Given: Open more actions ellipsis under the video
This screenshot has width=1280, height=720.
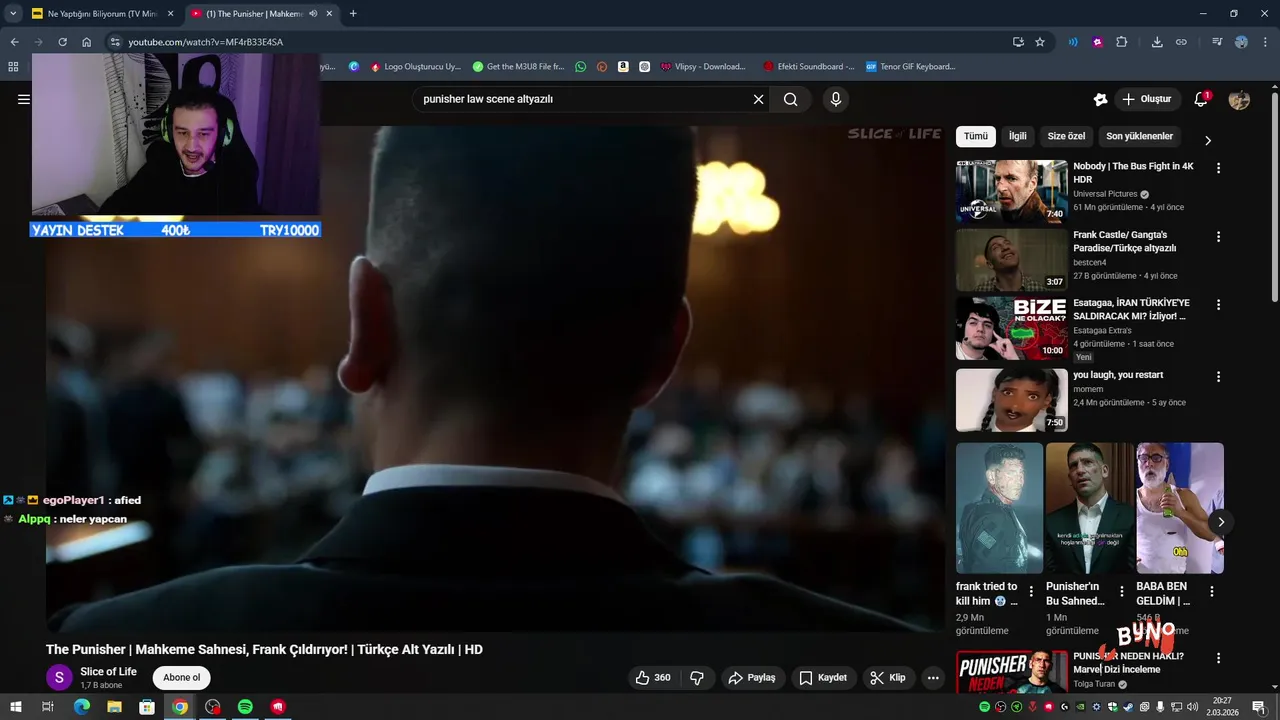Looking at the screenshot, I should click(932, 678).
